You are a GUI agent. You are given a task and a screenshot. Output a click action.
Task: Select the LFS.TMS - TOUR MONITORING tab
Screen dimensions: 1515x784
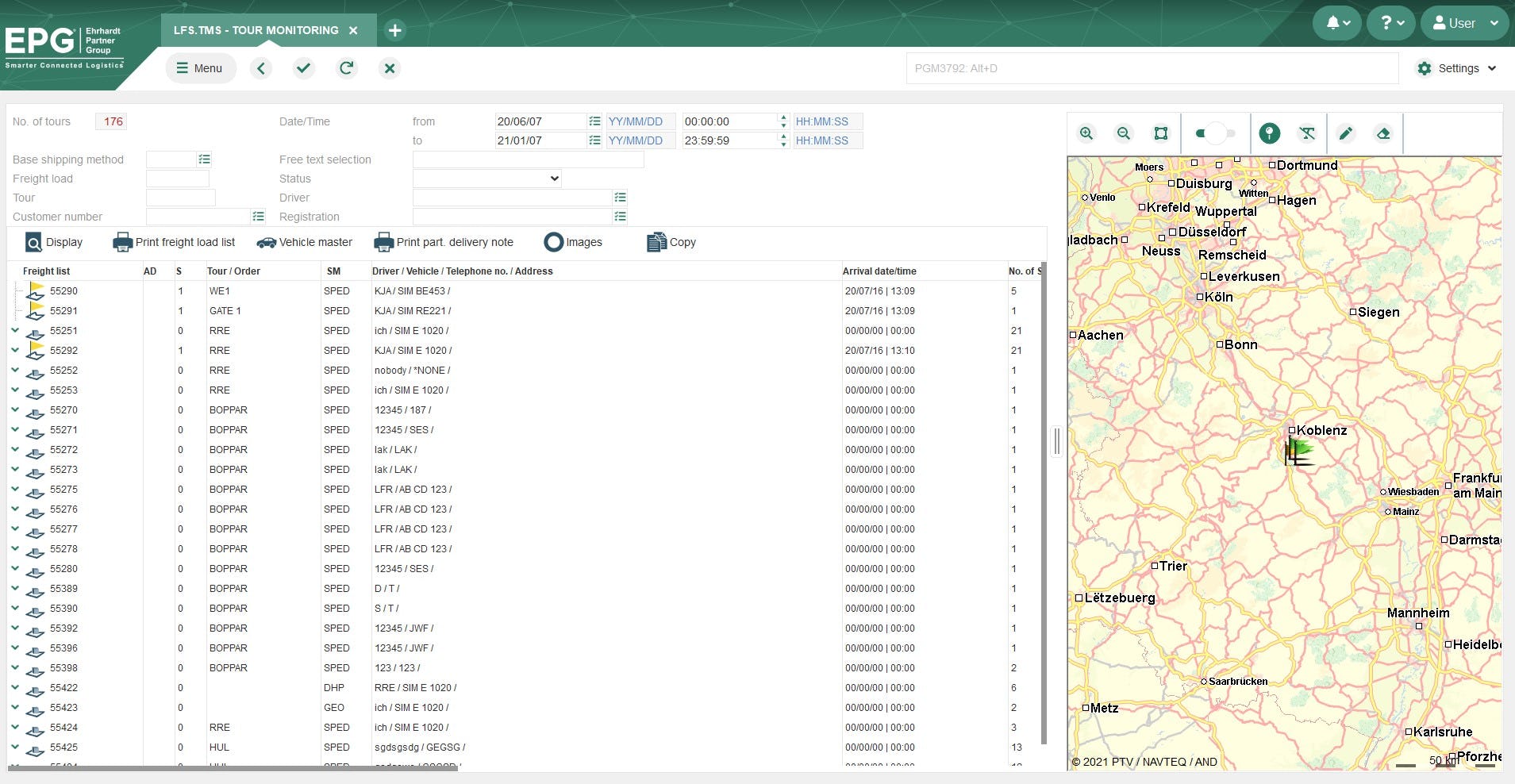[256, 30]
